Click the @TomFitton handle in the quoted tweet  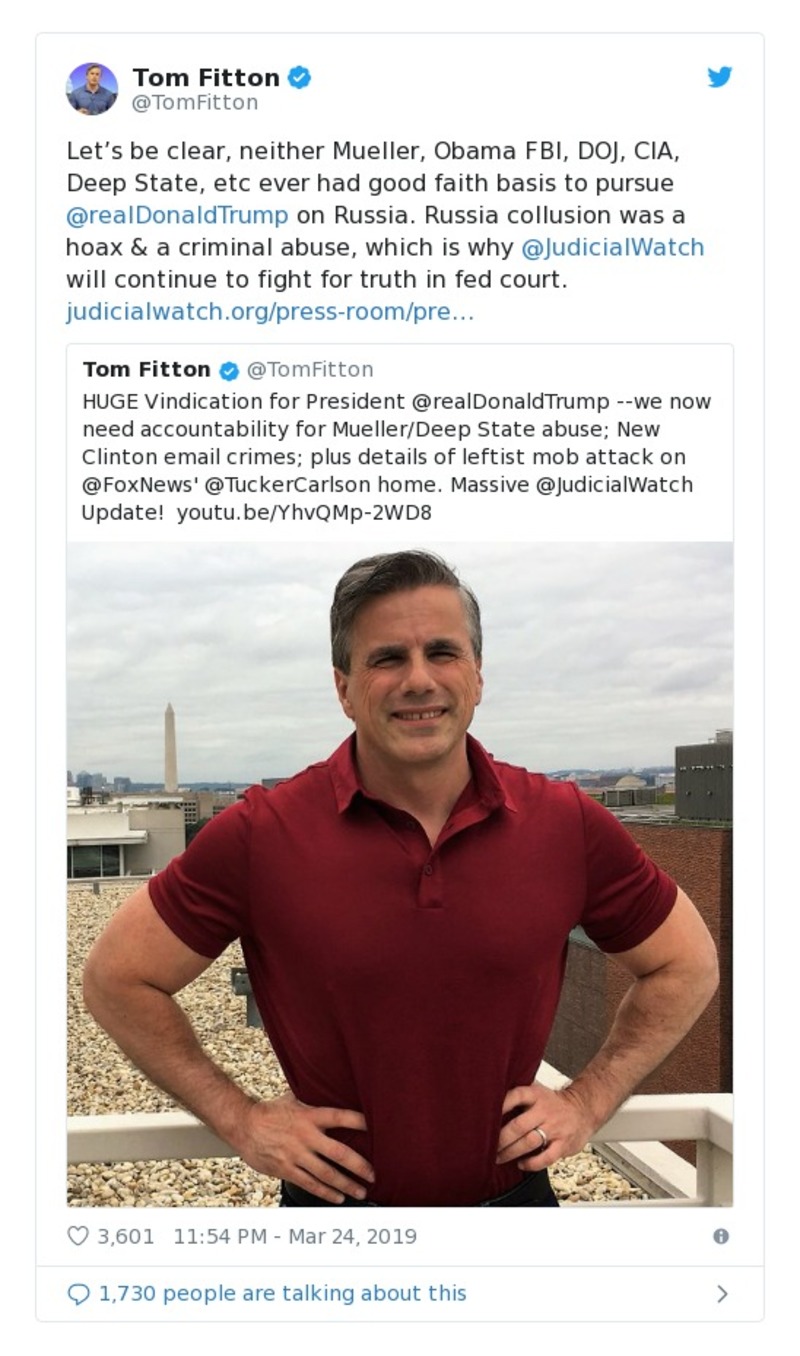[310, 370]
